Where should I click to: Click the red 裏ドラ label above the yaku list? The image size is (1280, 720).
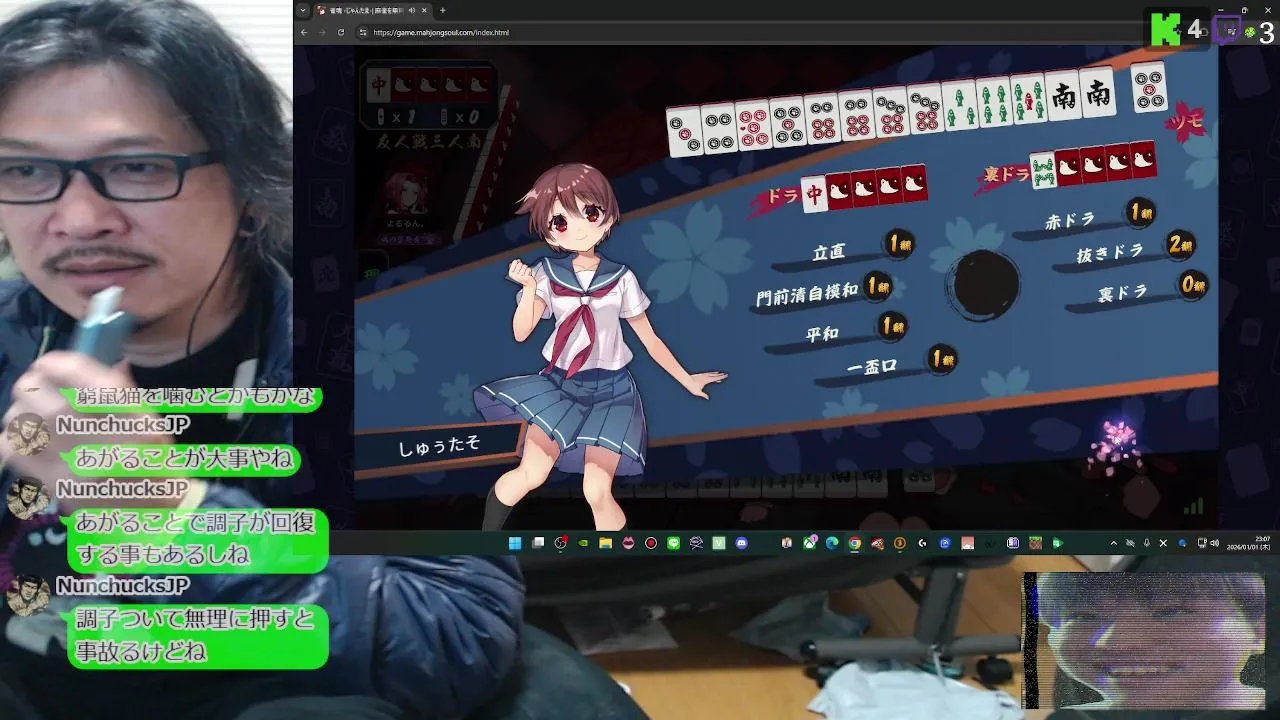point(1003,175)
